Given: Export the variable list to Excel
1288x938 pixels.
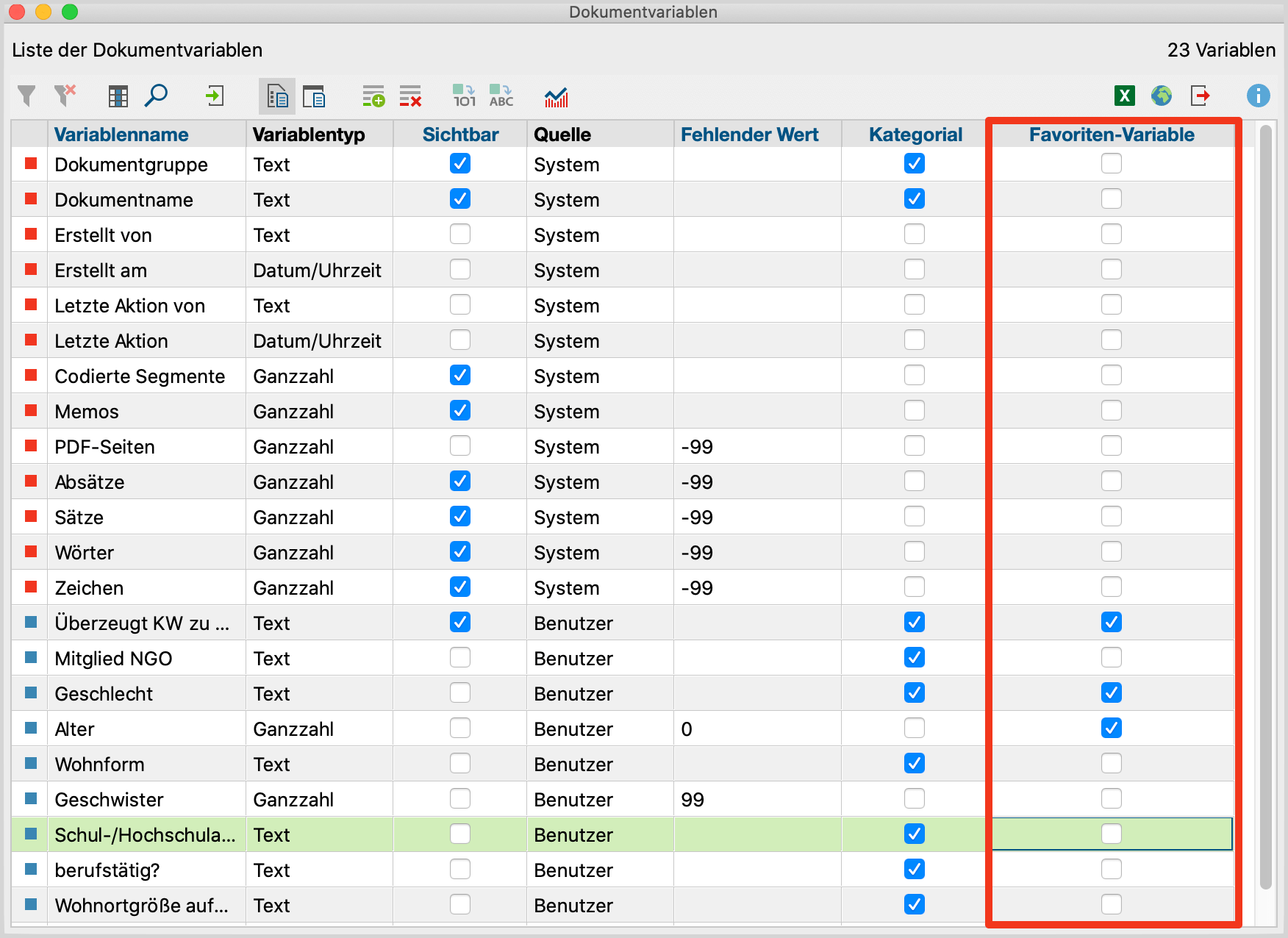Looking at the screenshot, I should pos(1124,96).
